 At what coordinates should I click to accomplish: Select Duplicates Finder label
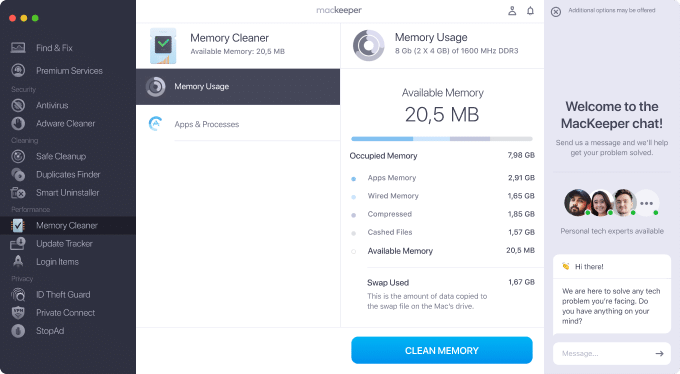pyautogui.click(x=68, y=174)
